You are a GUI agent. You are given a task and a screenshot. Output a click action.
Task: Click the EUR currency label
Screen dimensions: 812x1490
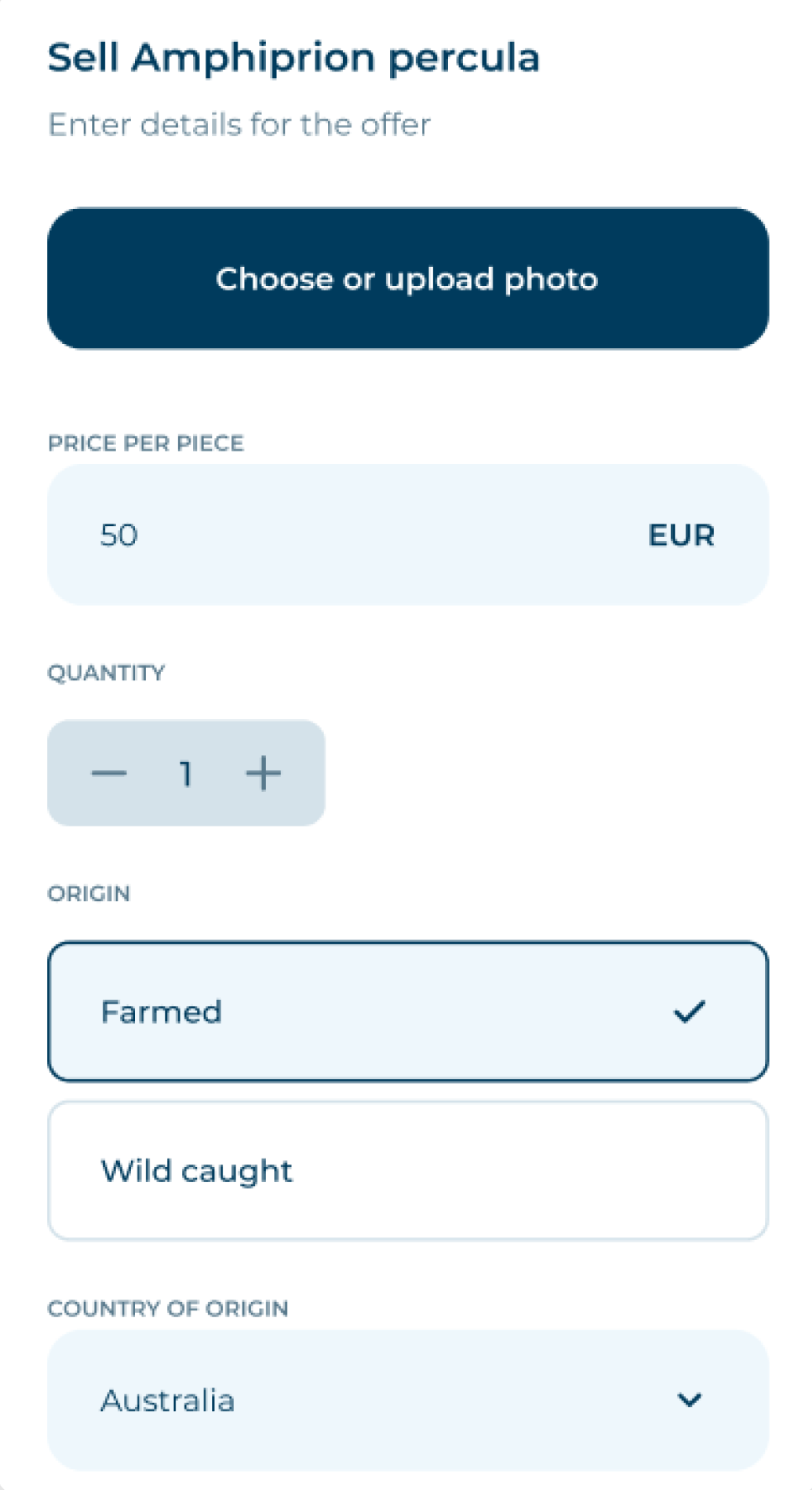pyautogui.click(x=681, y=535)
